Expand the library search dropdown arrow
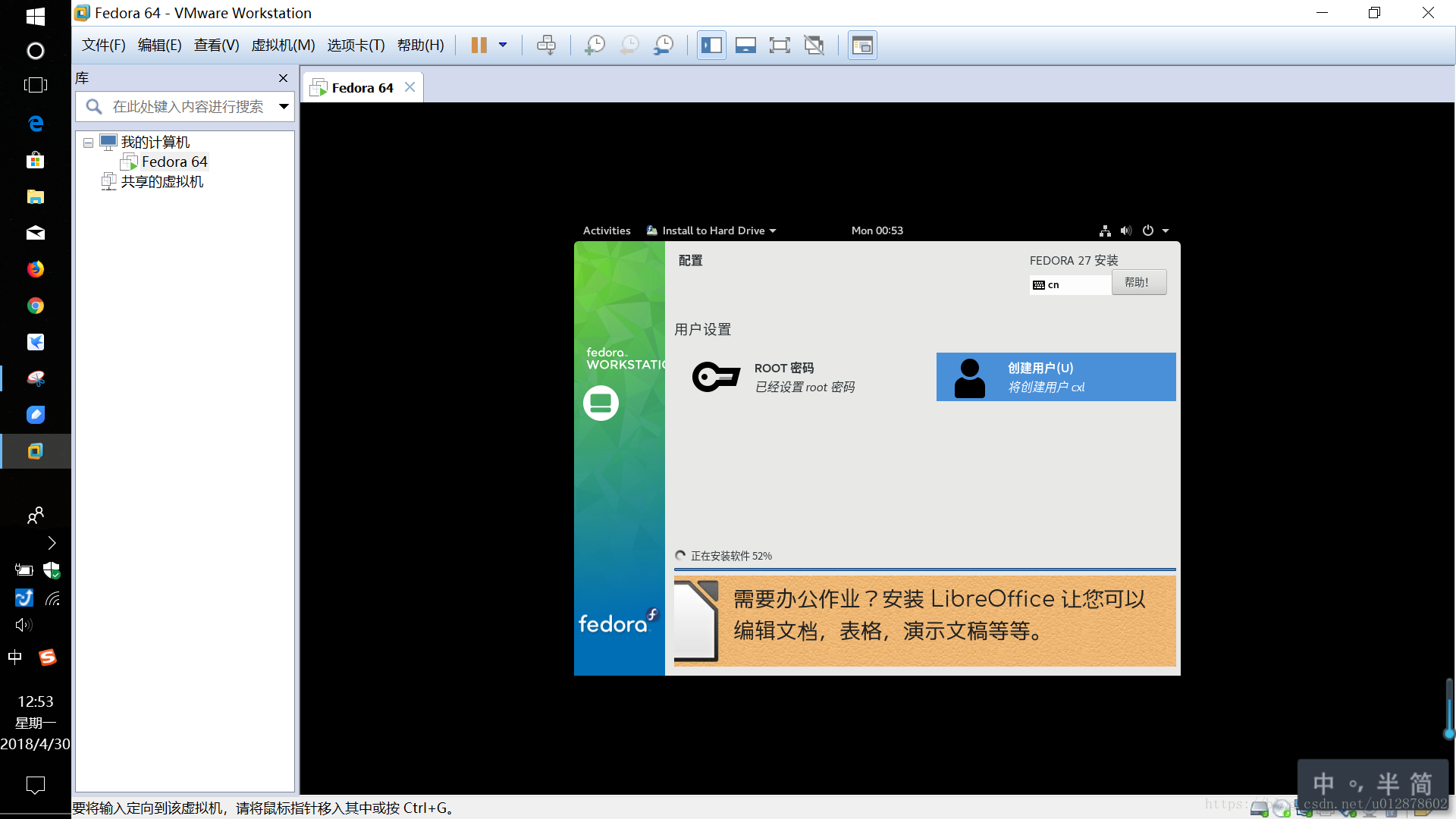The height and width of the screenshot is (819, 1456). point(284,107)
